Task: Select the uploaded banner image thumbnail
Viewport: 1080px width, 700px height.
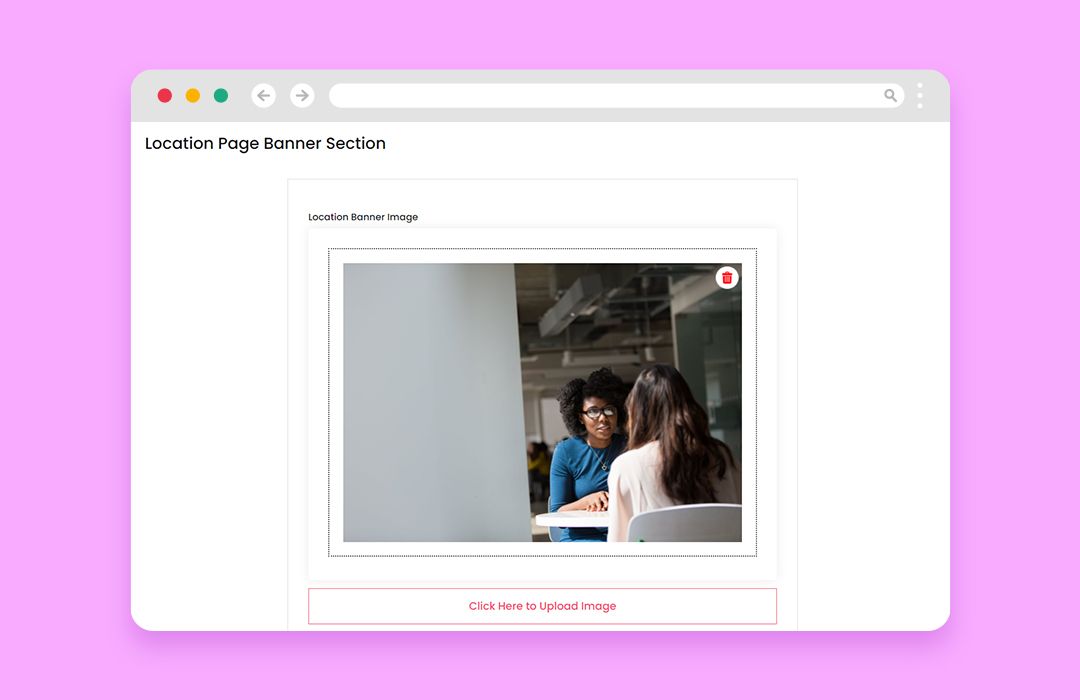Action: click(542, 402)
